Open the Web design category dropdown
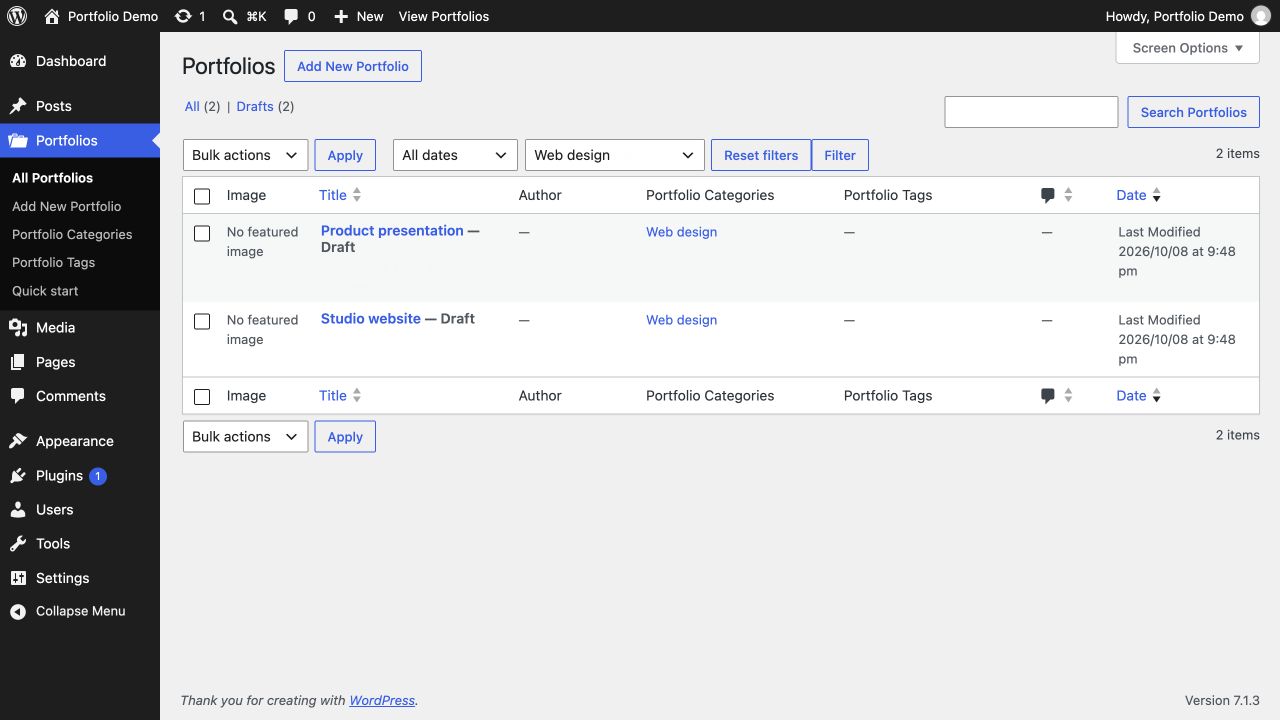 (615, 155)
